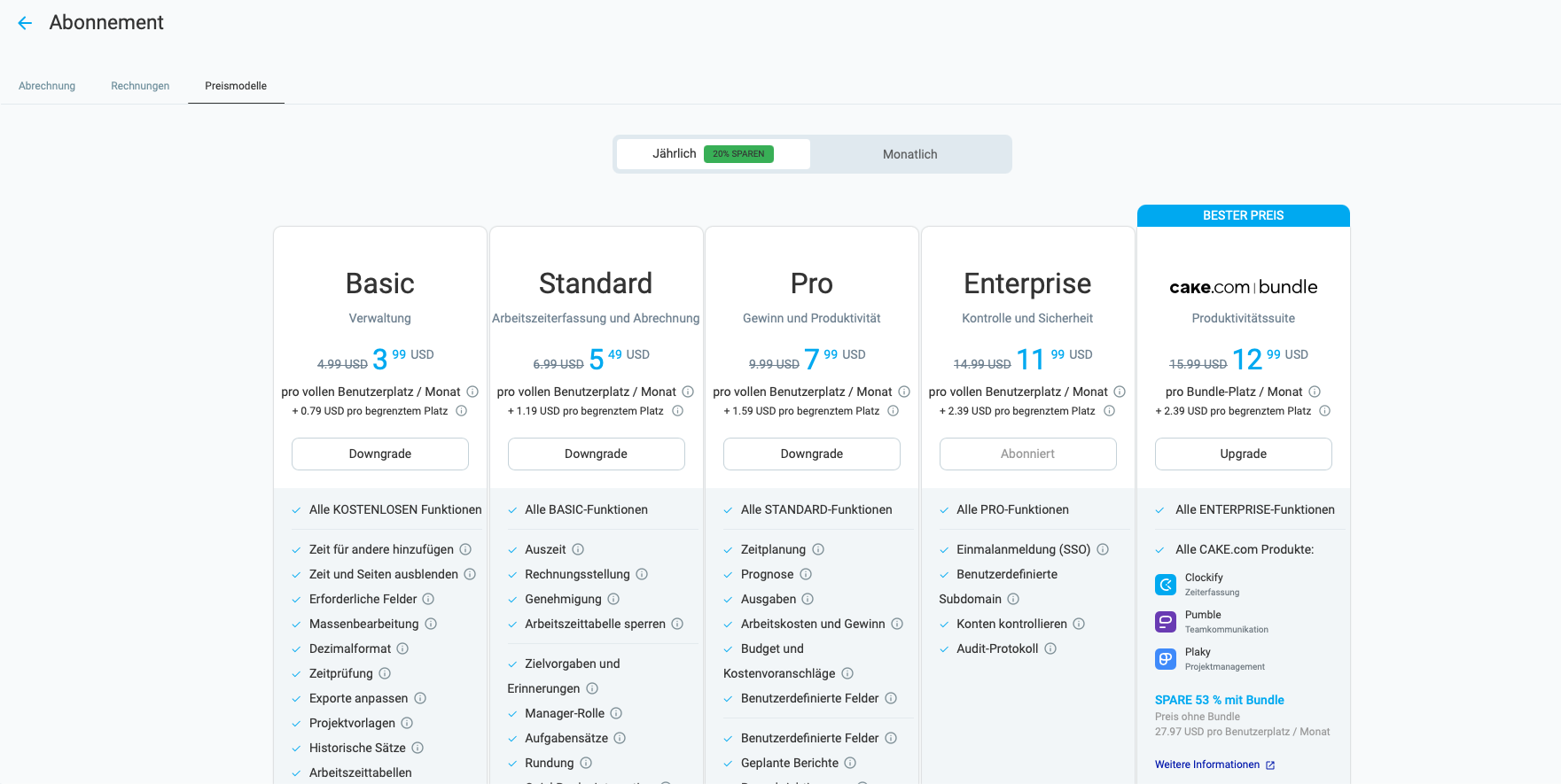Click the info icon beside Auszeit
The image size is (1561, 784).
pyautogui.click(x=578, y=549)
